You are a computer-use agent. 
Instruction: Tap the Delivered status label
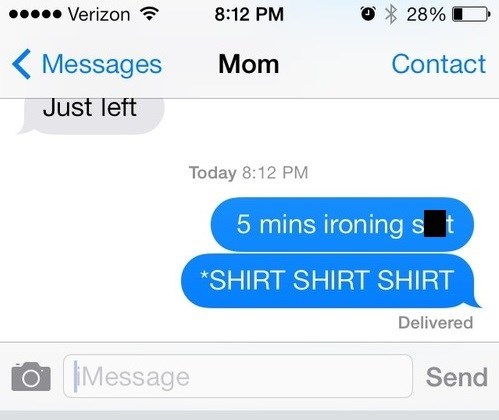436,323
